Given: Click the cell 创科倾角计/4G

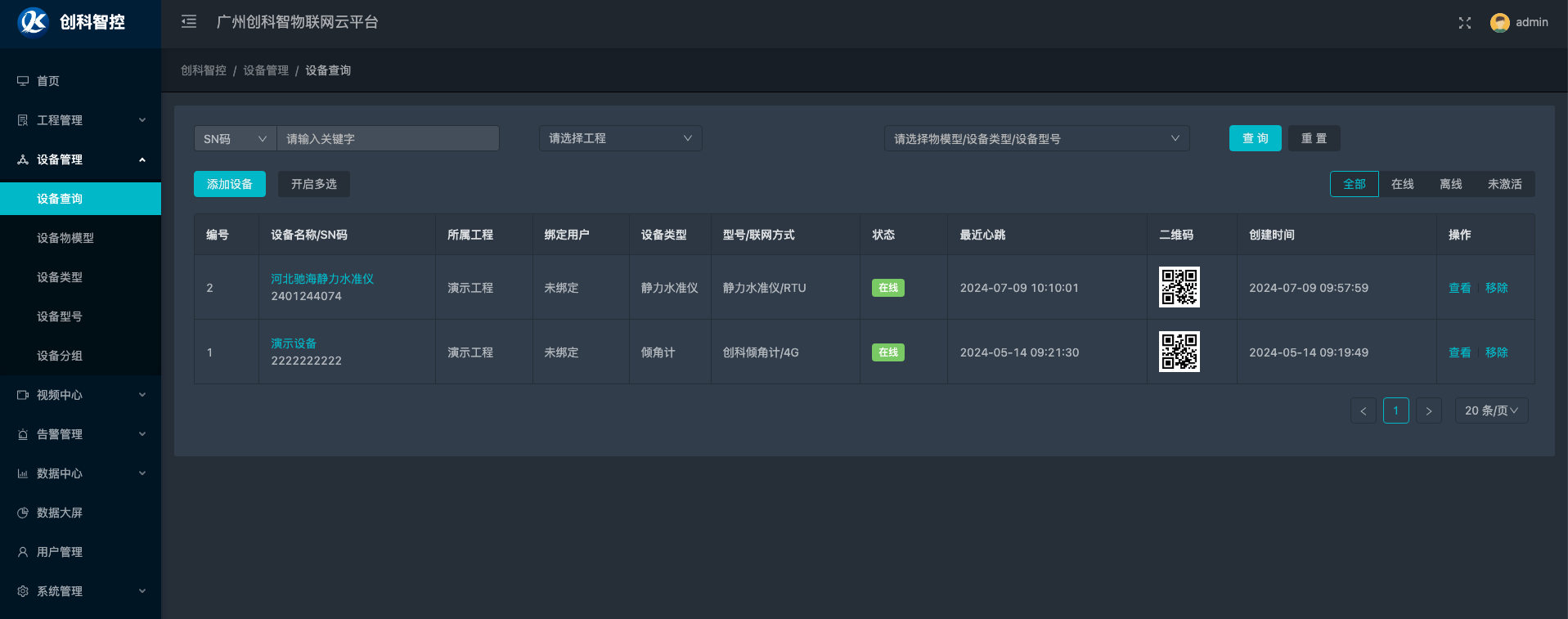Looking at the screenshot, I should [761, 352].
